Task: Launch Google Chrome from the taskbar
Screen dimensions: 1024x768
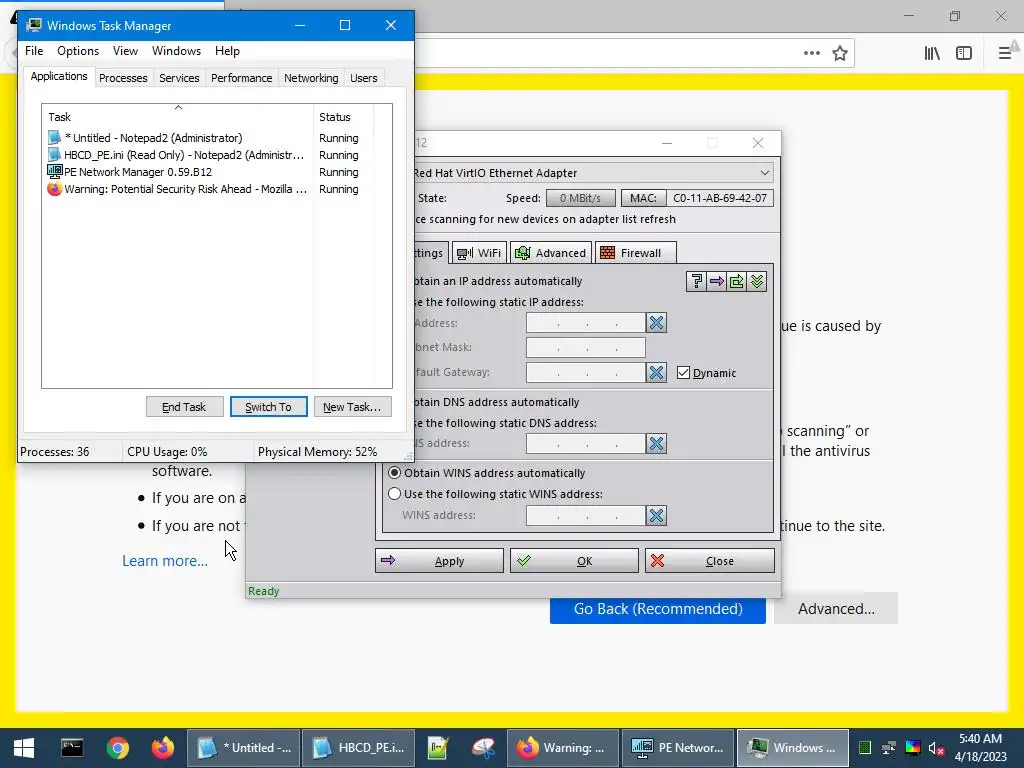Action: [x=118, y=748]
